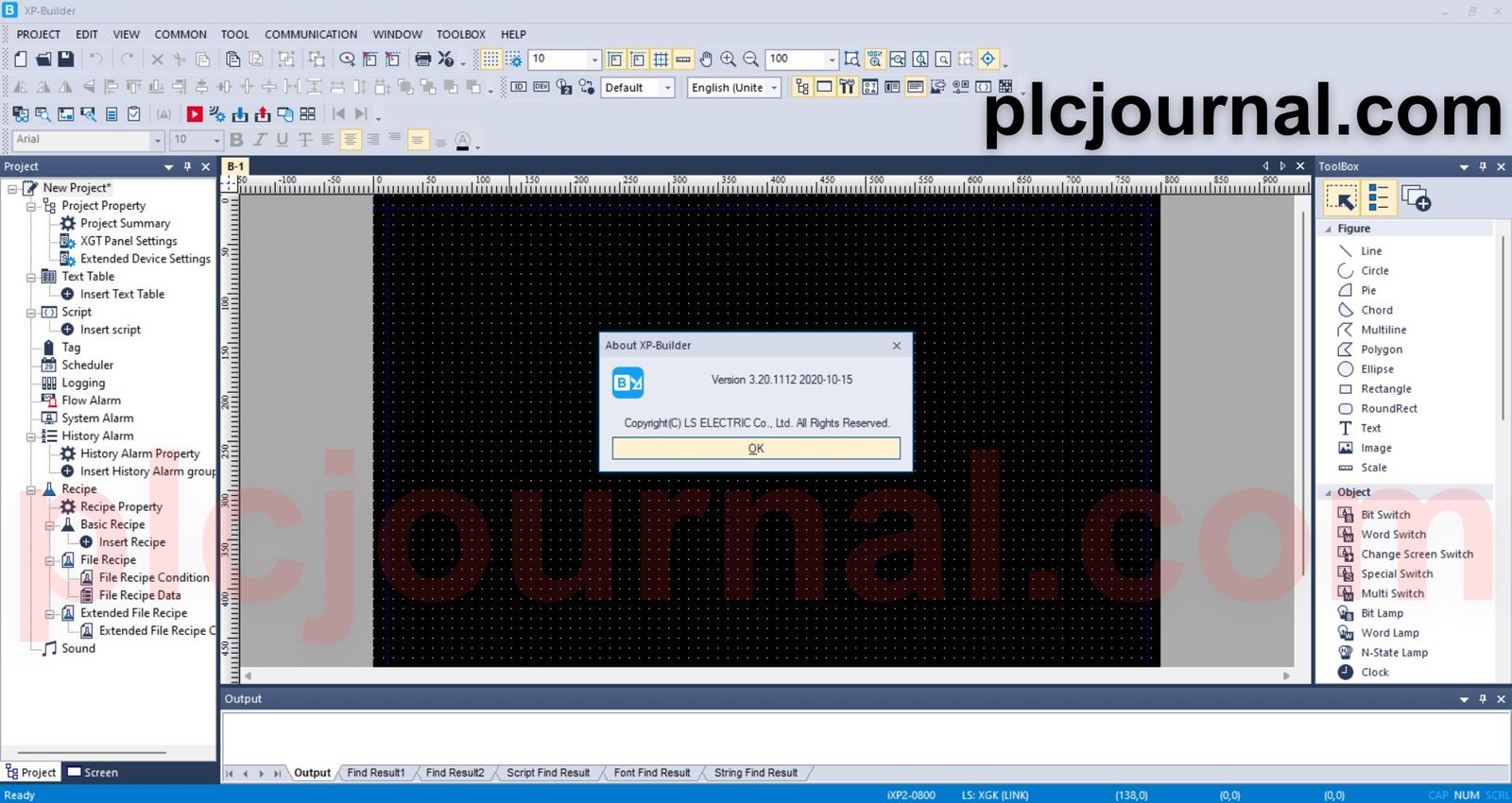Toggle the ruler display toolbar button
1512x803 pixels.
click(x=683, y=59)
